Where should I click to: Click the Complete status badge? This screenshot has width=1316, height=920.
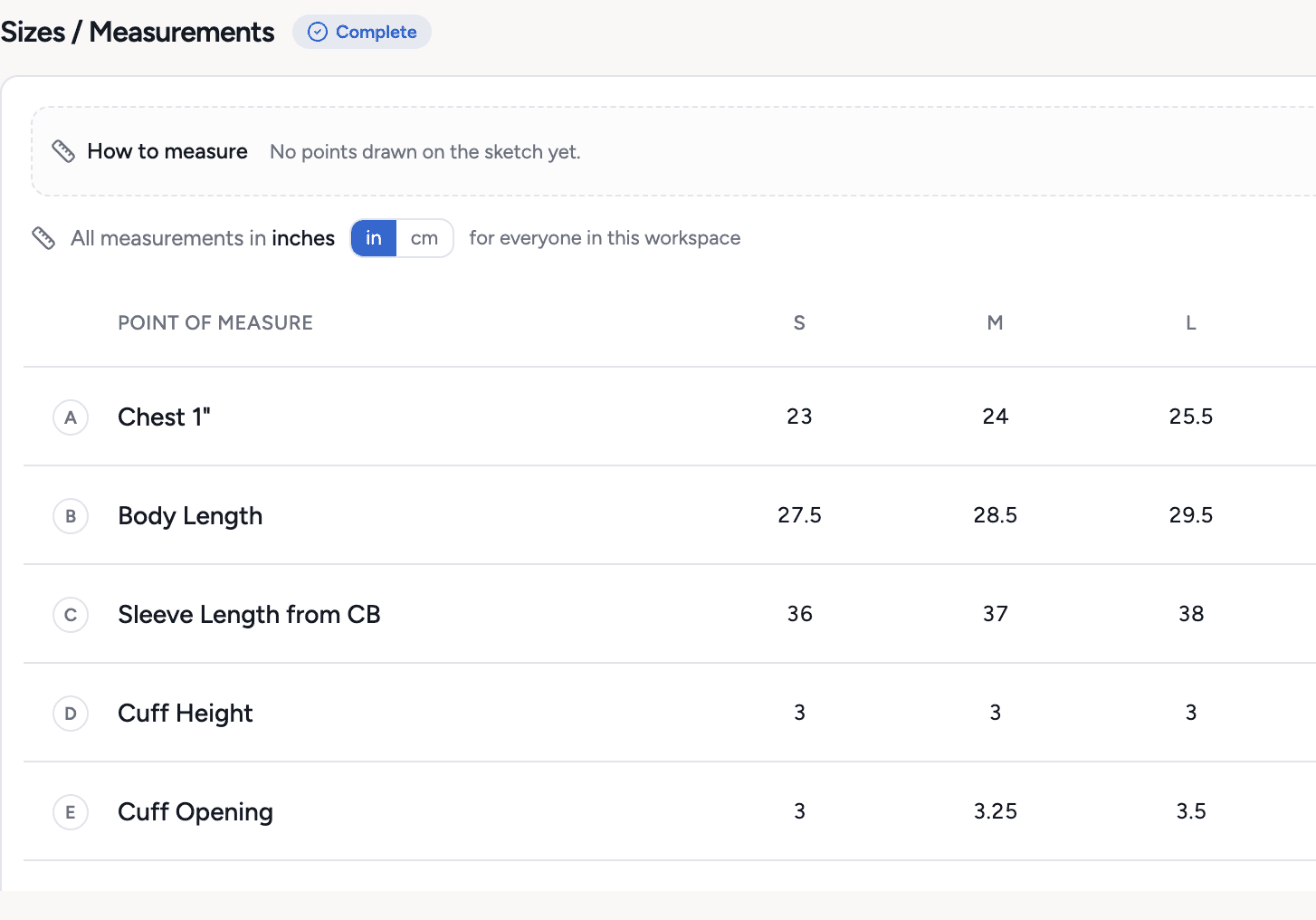coord(362,32)
